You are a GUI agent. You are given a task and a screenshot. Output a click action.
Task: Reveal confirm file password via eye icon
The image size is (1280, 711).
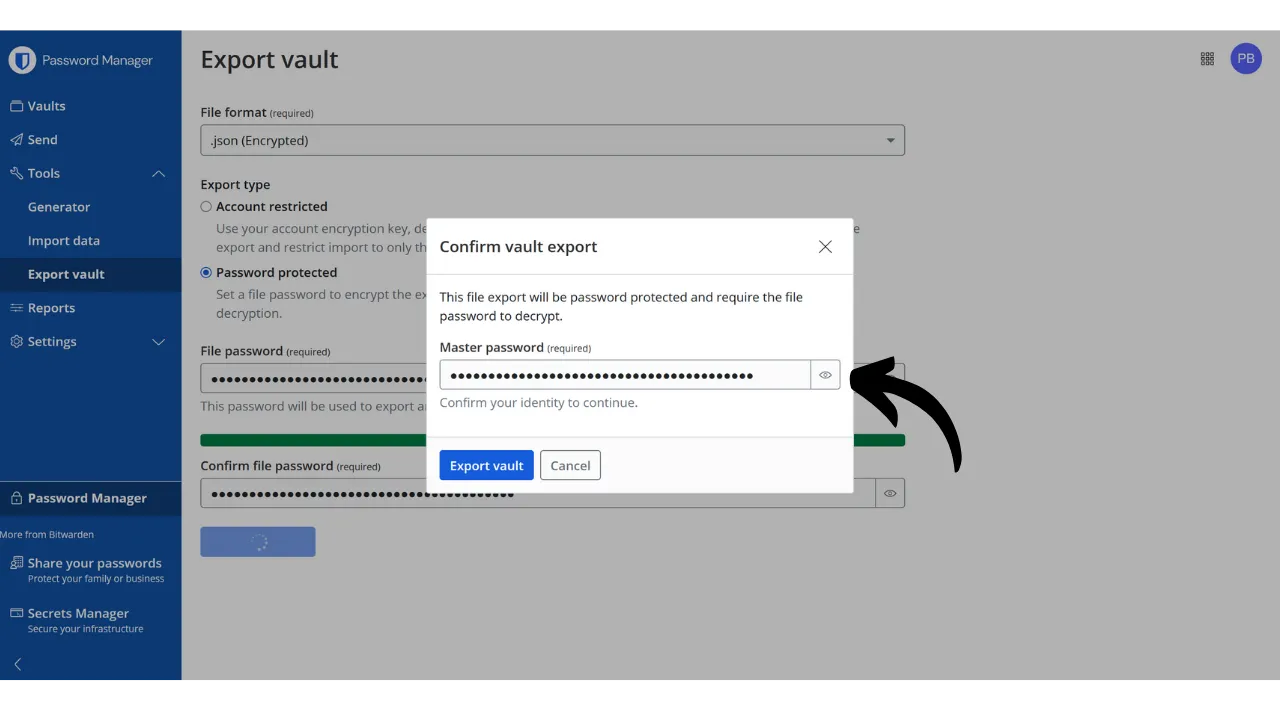click(x=890, y=493)
